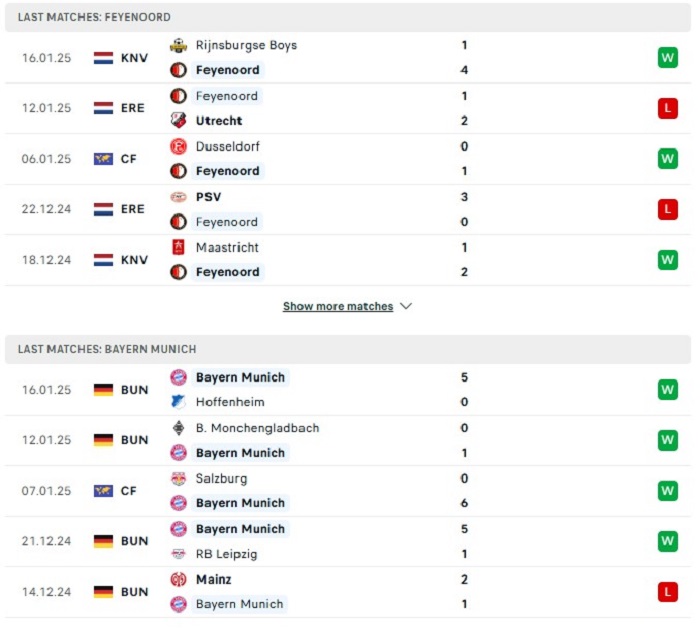Click the RB Leipzig club logo
Viewport: 700px width, 629px height.
[179, 554]
